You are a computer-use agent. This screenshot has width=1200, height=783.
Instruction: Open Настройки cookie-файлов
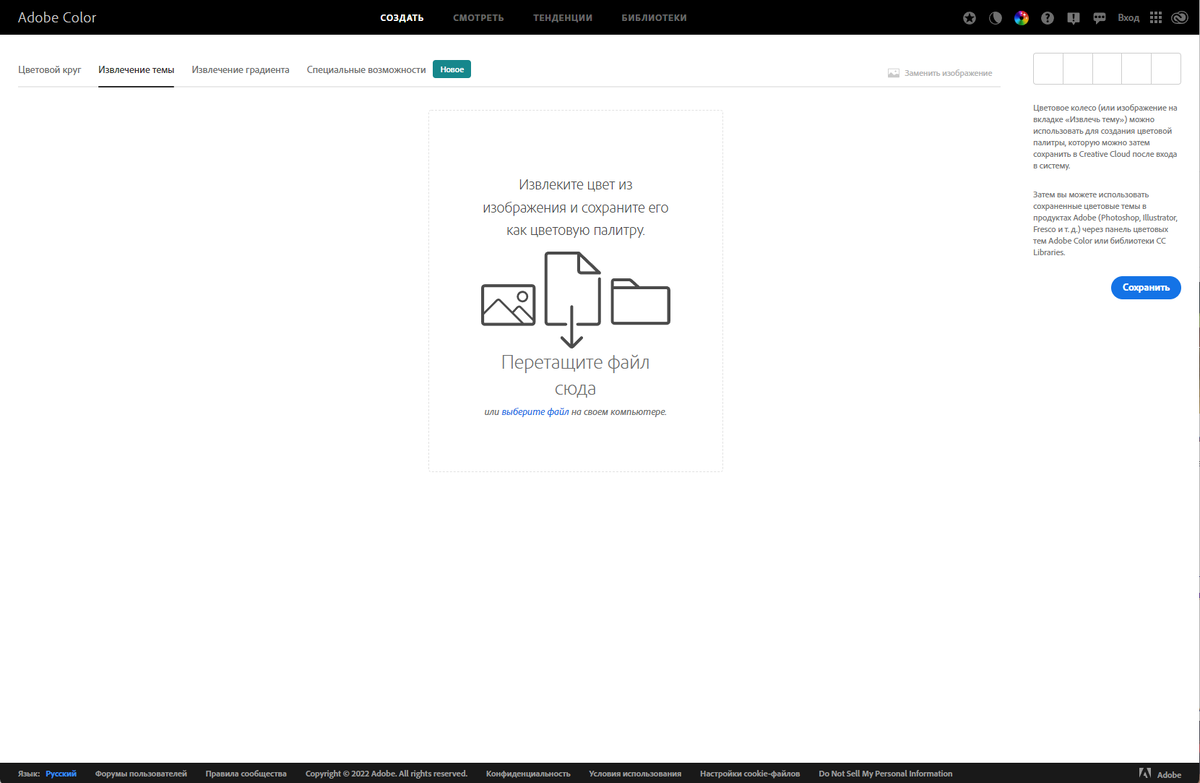[x=750, y=774]
